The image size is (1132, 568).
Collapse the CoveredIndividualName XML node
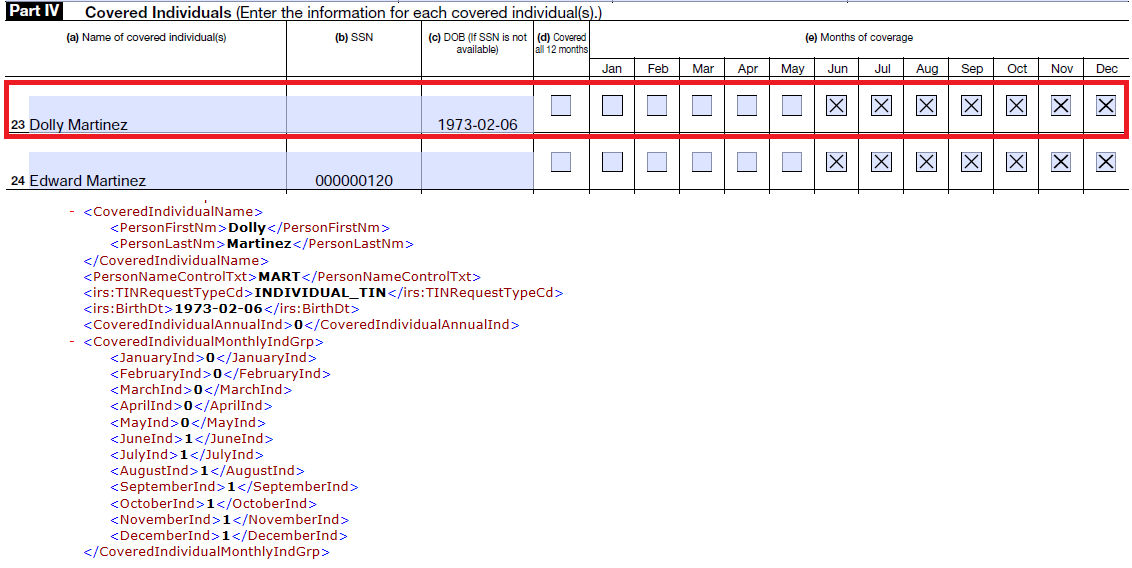pos(72,212)
